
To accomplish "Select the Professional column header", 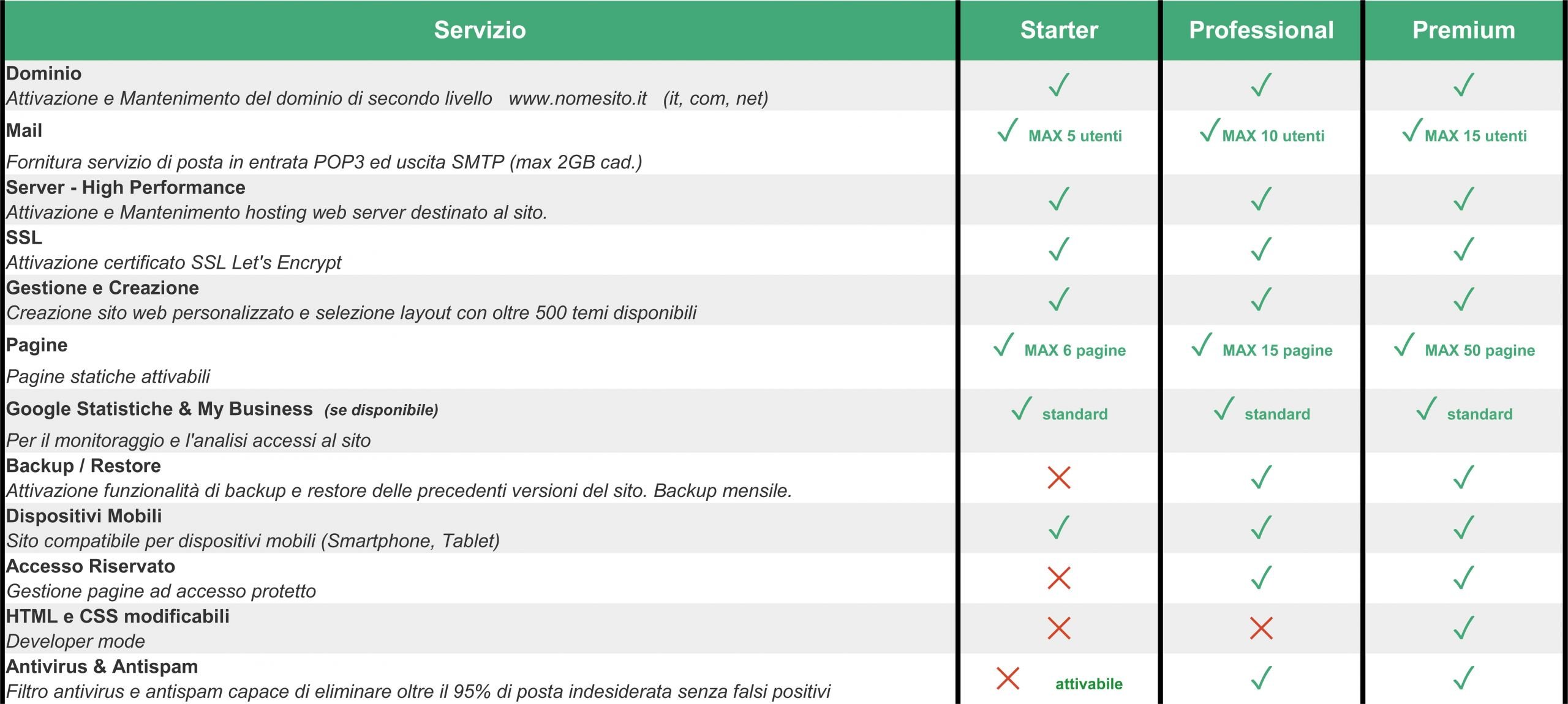I will point(1261,30).
